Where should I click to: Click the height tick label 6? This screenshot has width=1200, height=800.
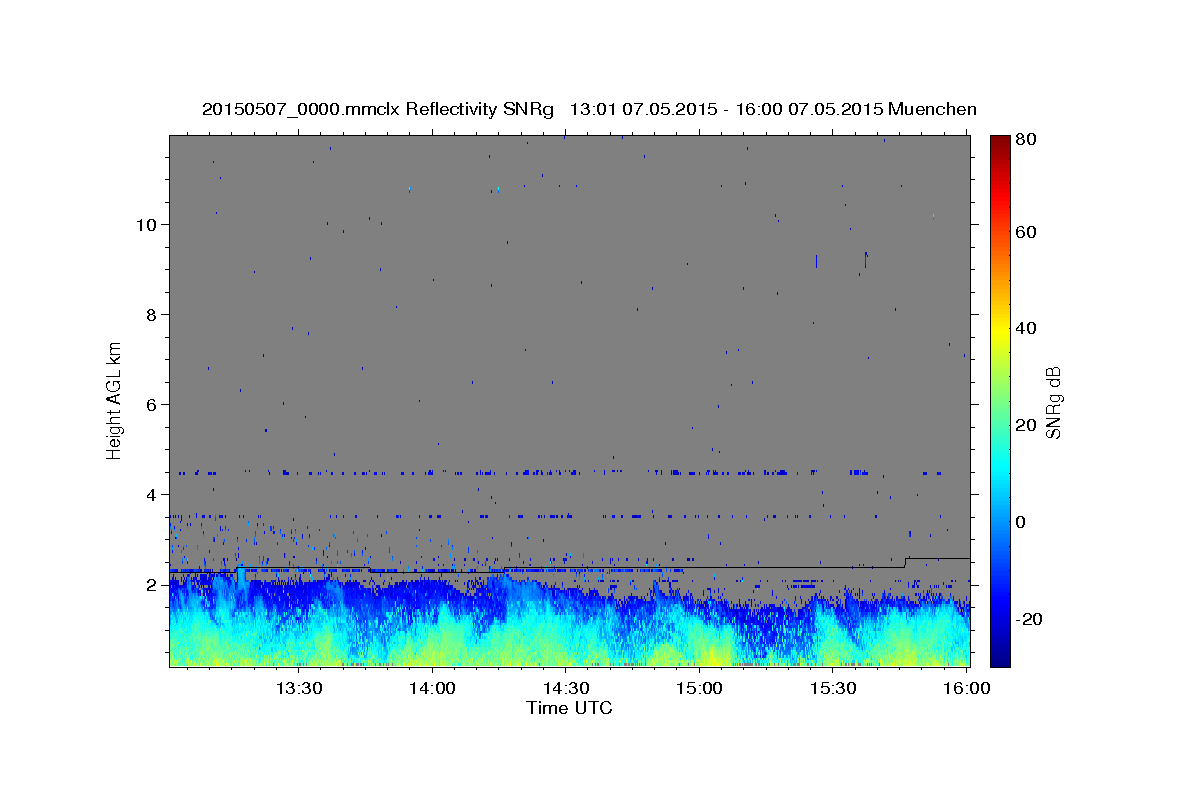point(152,405)
